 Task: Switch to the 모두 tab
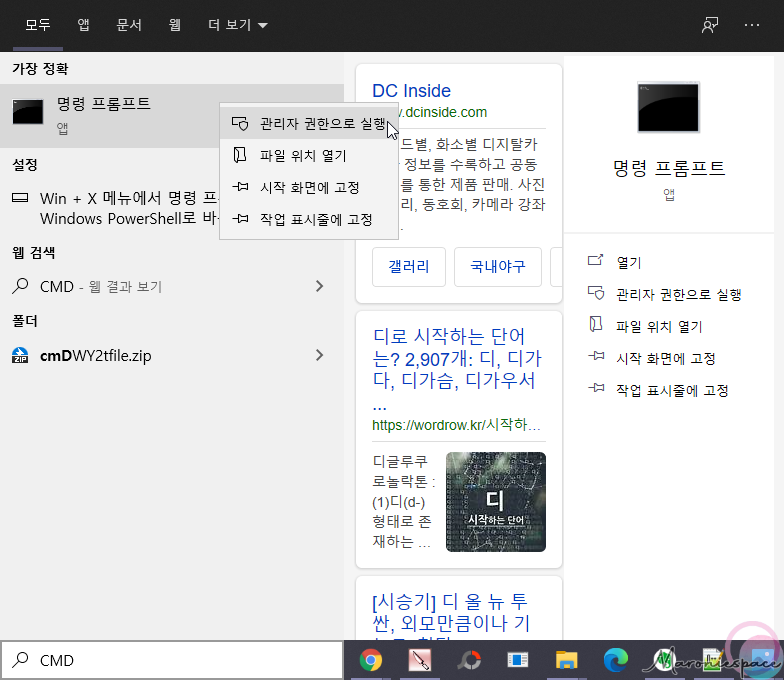[38, 24]
